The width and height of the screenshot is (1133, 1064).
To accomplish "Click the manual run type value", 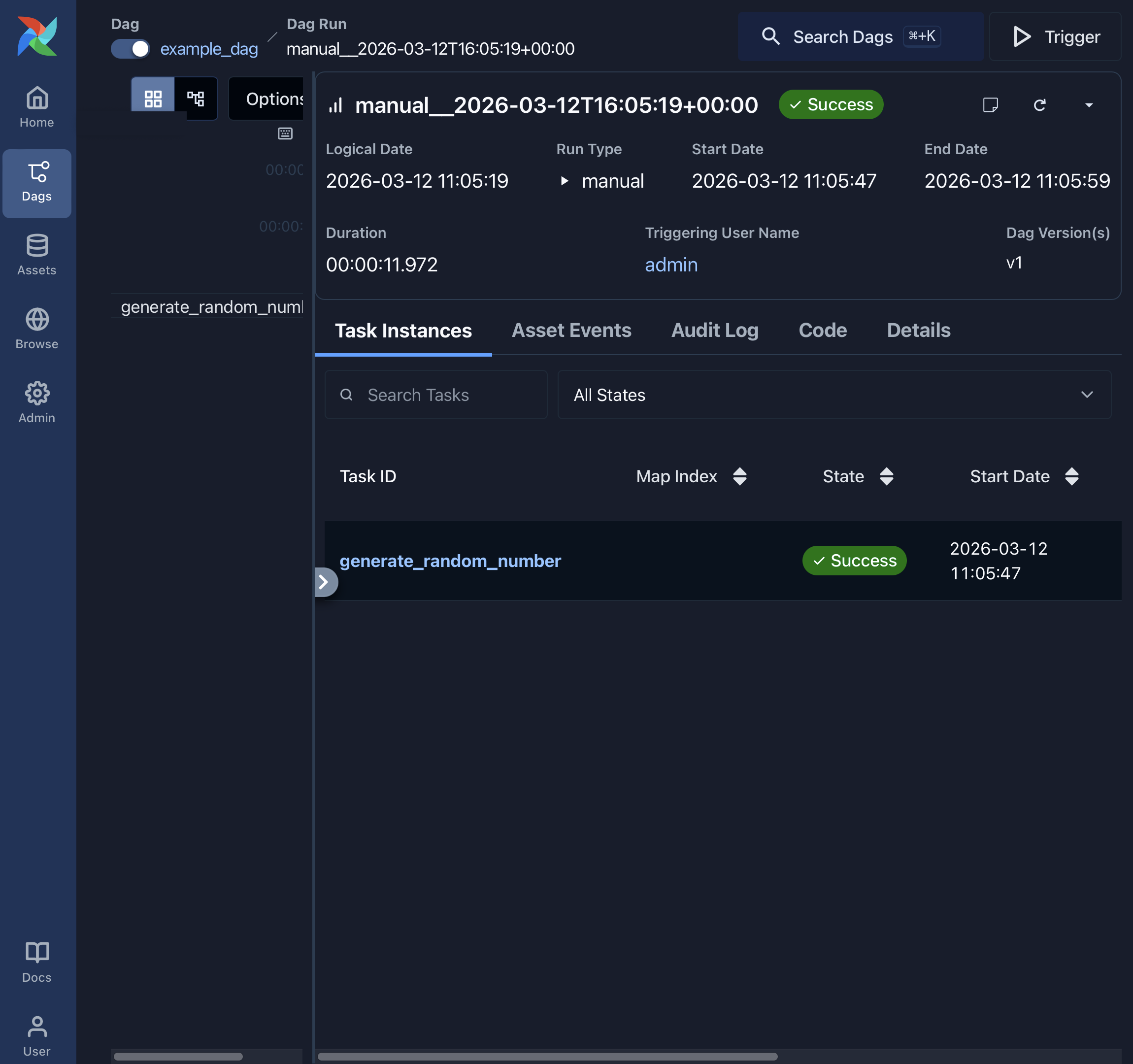I will coord(613,181).
